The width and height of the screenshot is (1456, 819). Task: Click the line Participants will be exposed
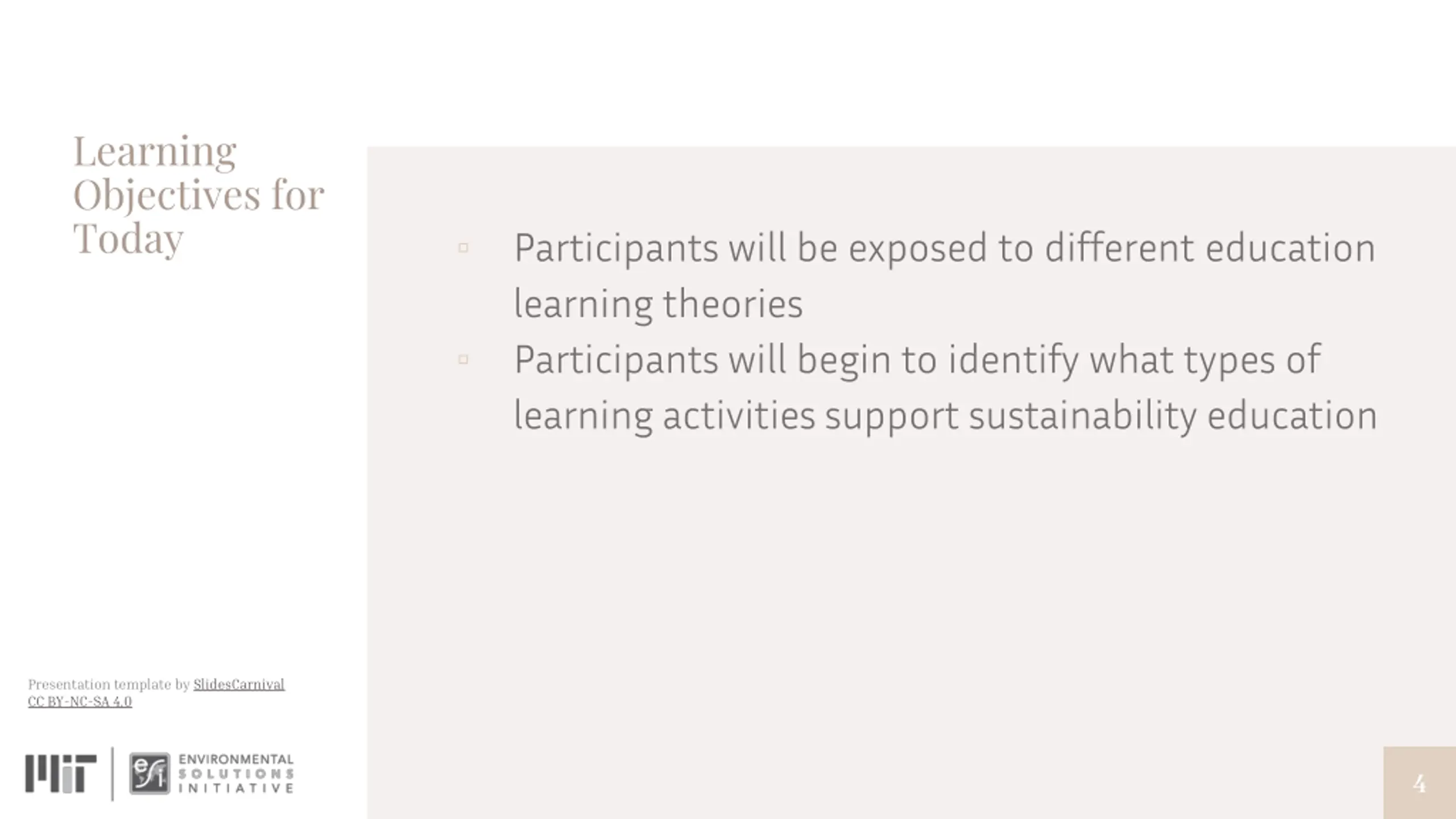(945, 249)
